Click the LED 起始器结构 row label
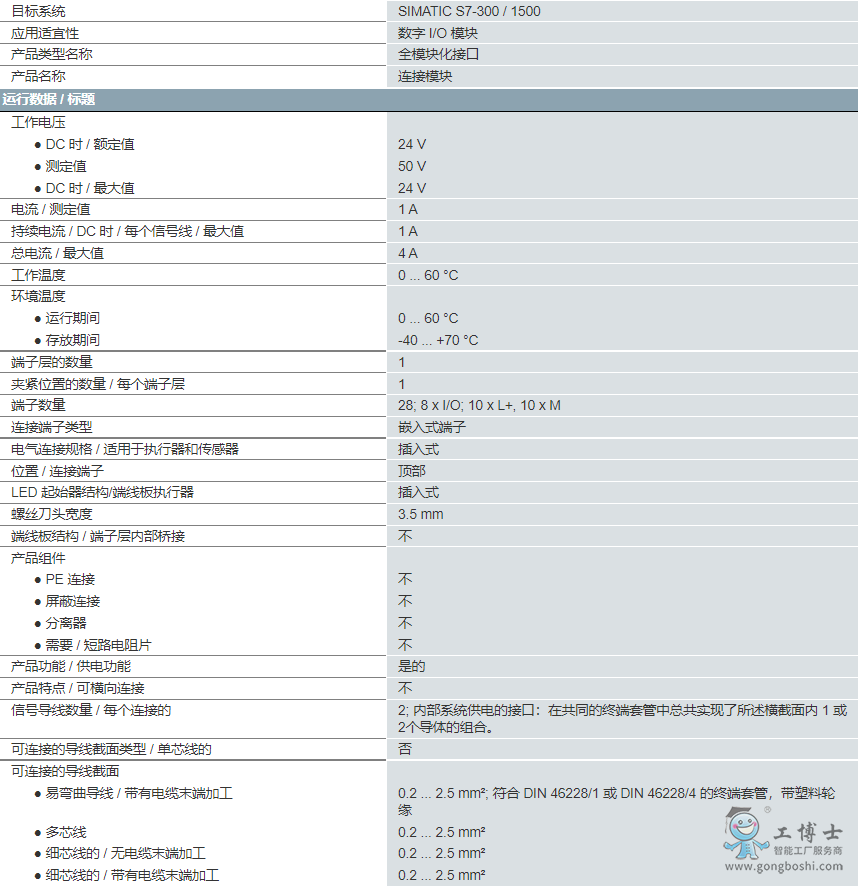The width and height of the screenshot is (858, 886). 102,492
